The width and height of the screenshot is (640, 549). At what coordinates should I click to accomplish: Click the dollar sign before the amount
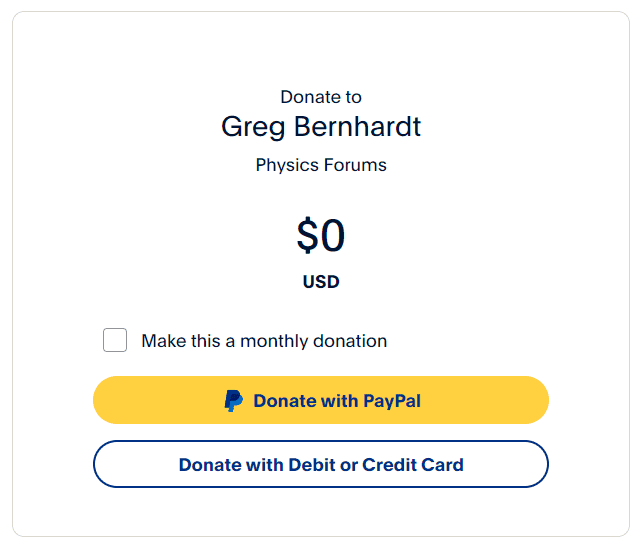308,235
